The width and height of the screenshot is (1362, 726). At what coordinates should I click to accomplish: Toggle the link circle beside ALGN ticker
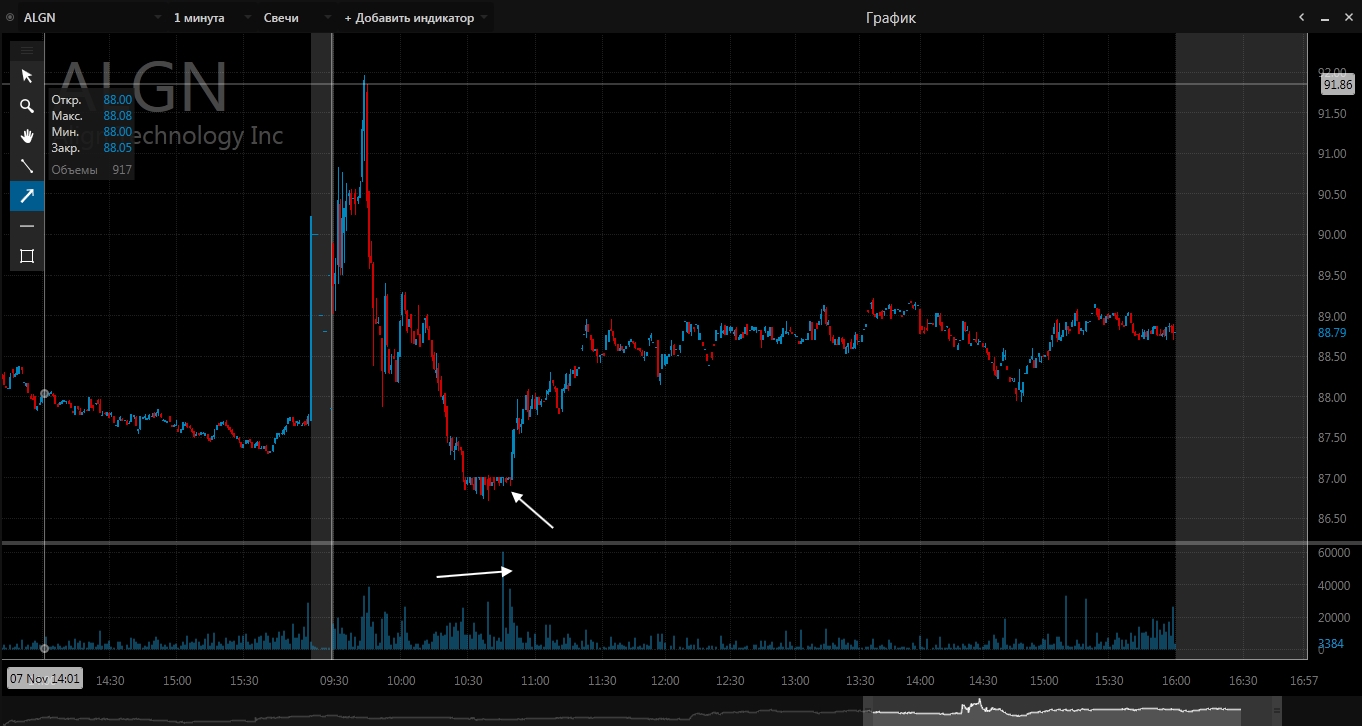[10, 17]
